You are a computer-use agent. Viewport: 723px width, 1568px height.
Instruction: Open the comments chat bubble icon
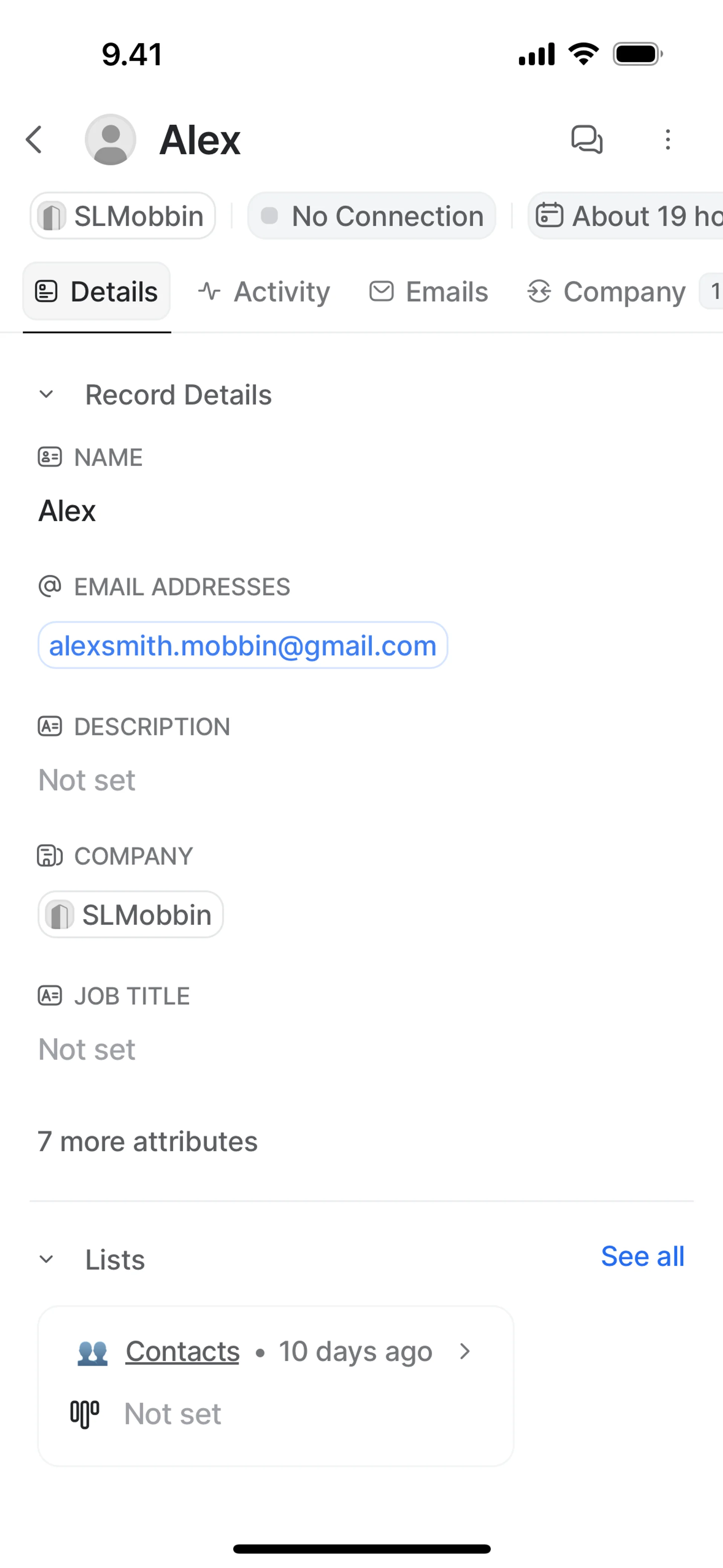pyautogui.click(x=587, y=139)
